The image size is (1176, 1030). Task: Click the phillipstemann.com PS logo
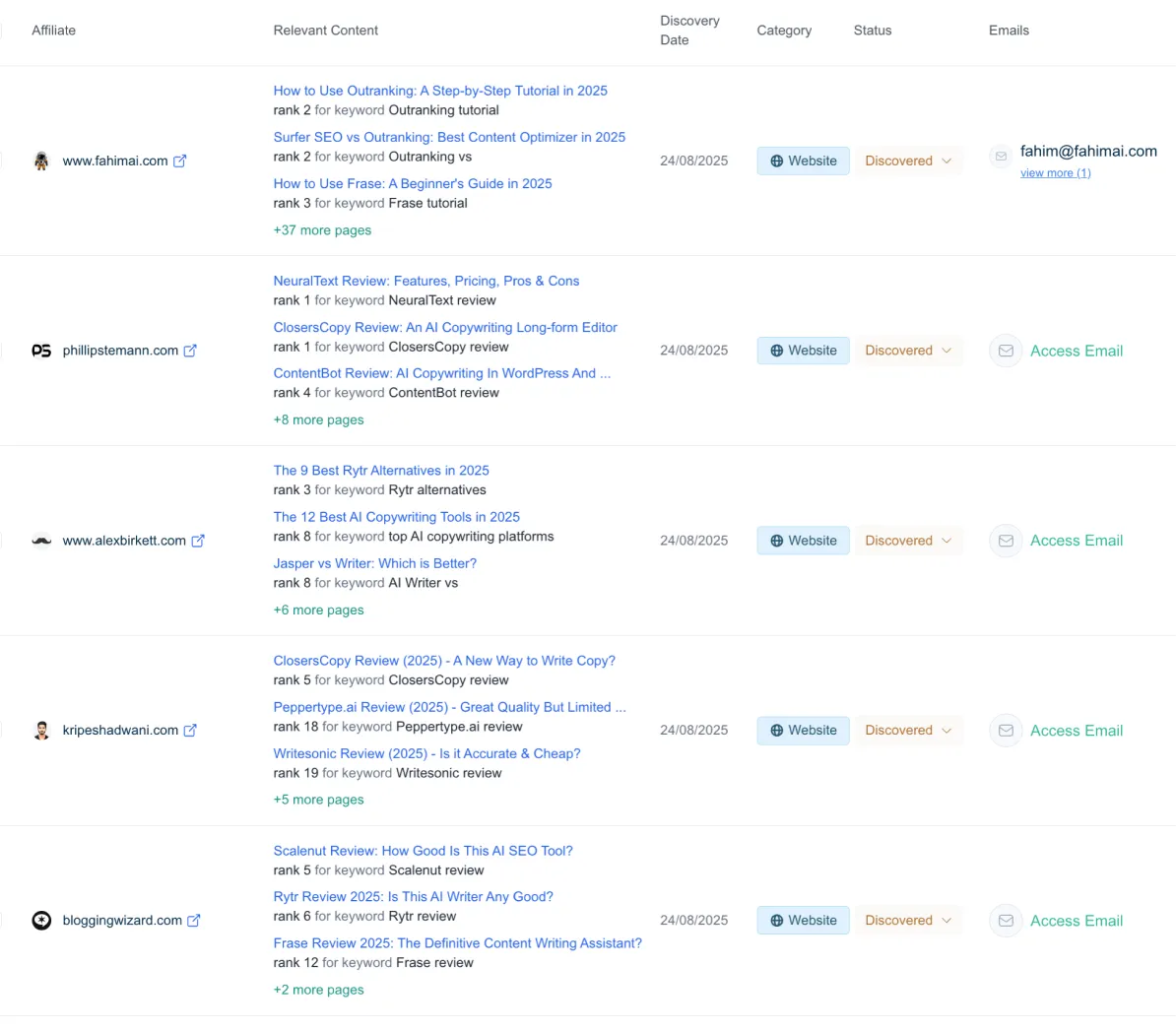click(x=41, y=351)
